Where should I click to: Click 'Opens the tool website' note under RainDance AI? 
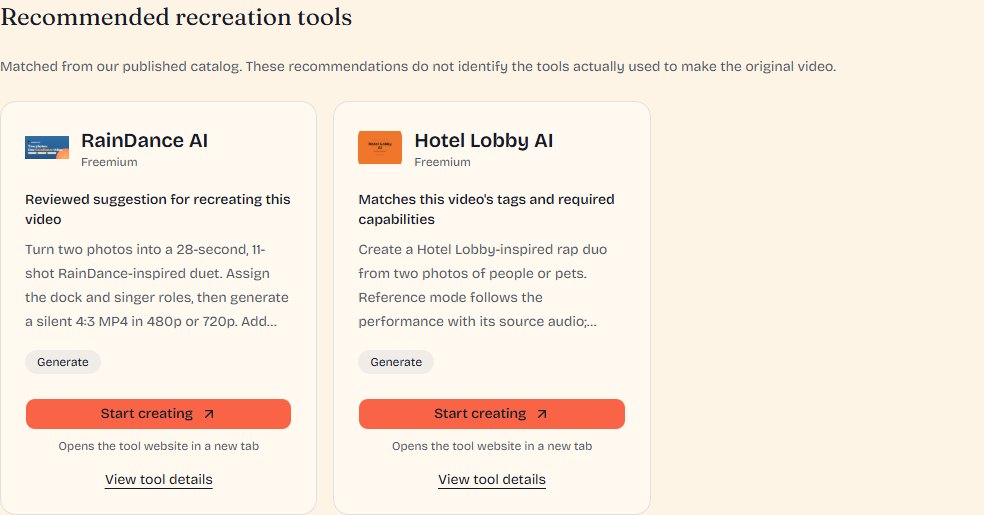tap(159, 446)
